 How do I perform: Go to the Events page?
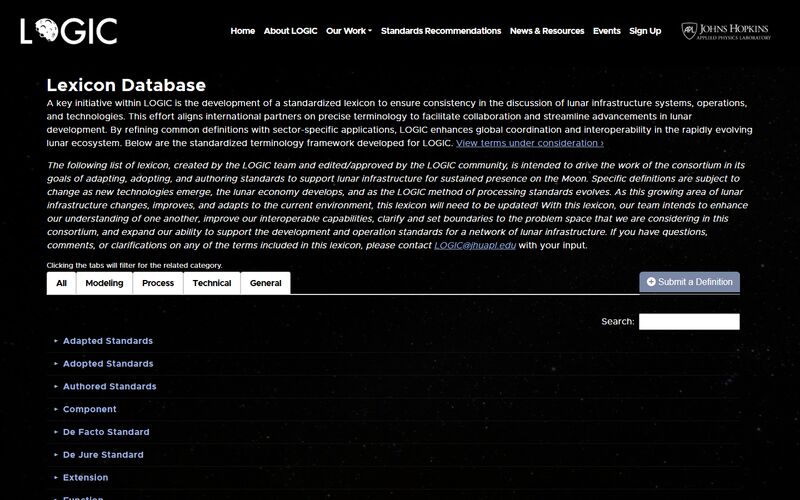coord(607,31)
